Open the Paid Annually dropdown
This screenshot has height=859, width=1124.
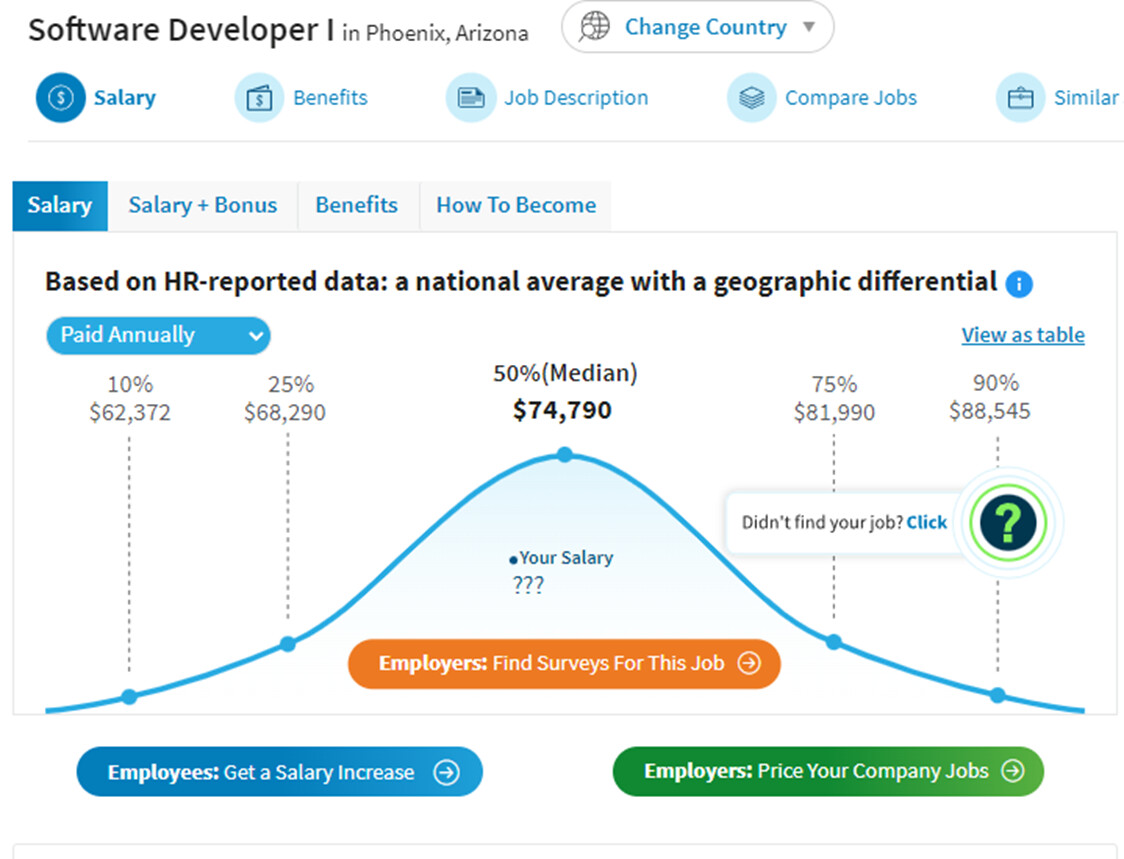158,336
